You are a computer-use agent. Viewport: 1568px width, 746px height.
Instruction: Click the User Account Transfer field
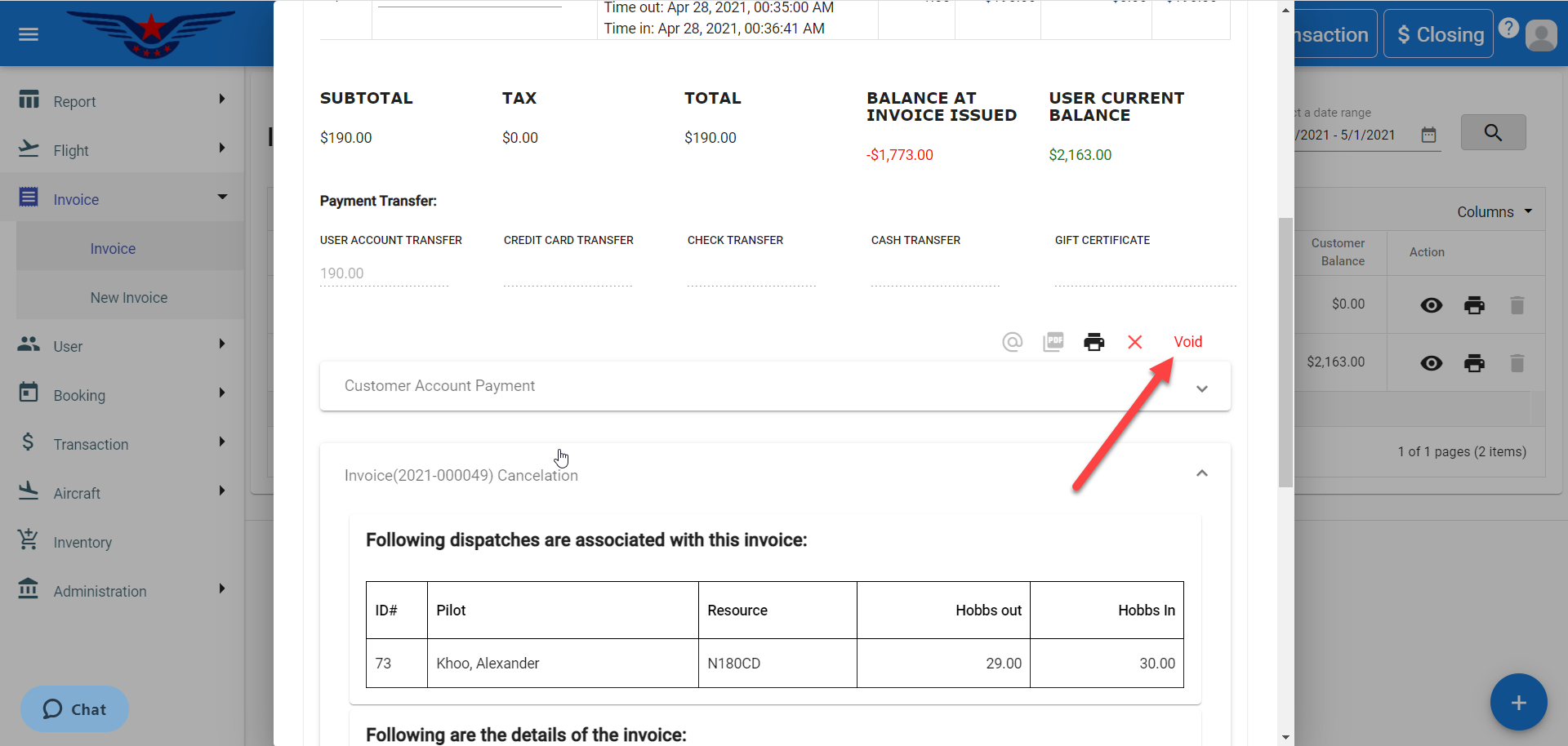click(x=384, y=273)
